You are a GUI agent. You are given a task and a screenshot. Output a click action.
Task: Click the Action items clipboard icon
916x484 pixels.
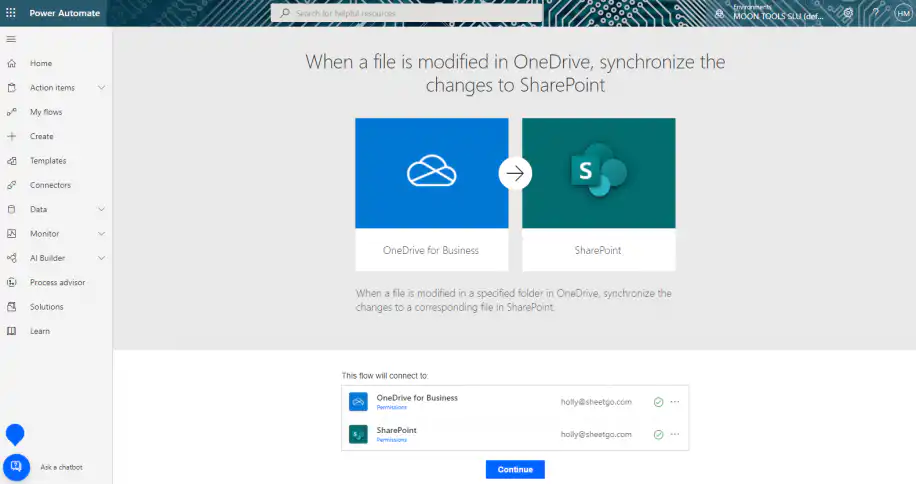(11, 88)
